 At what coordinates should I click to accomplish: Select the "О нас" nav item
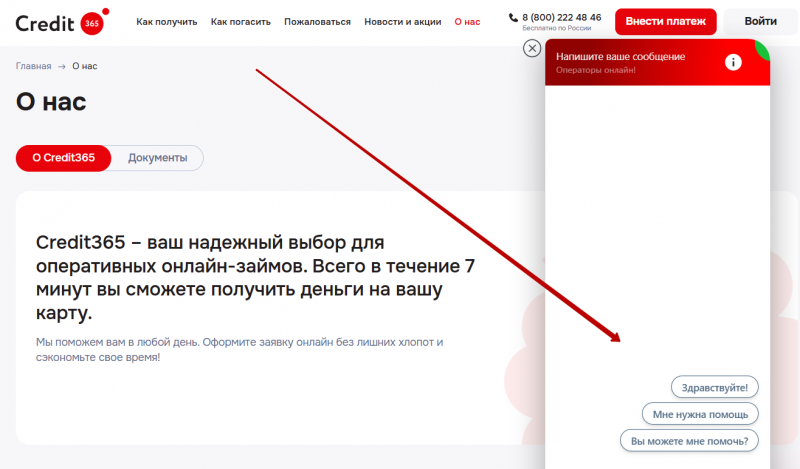coord(467,22)
